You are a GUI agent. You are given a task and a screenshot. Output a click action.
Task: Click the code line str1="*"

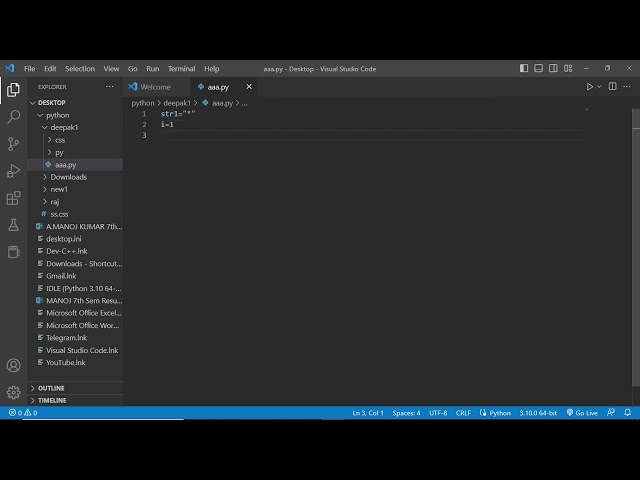pos(178,114)
